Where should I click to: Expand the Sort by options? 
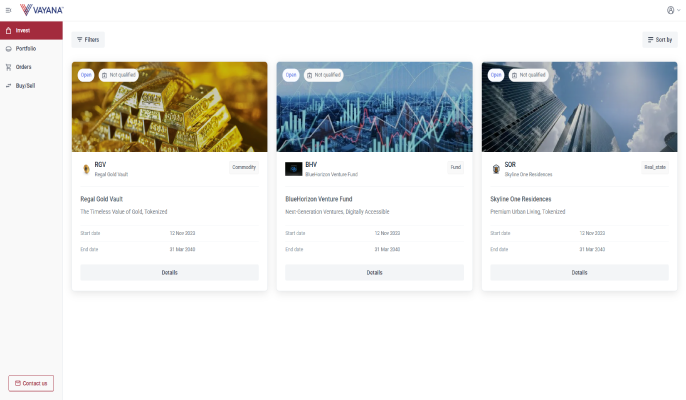coord(660,39)
